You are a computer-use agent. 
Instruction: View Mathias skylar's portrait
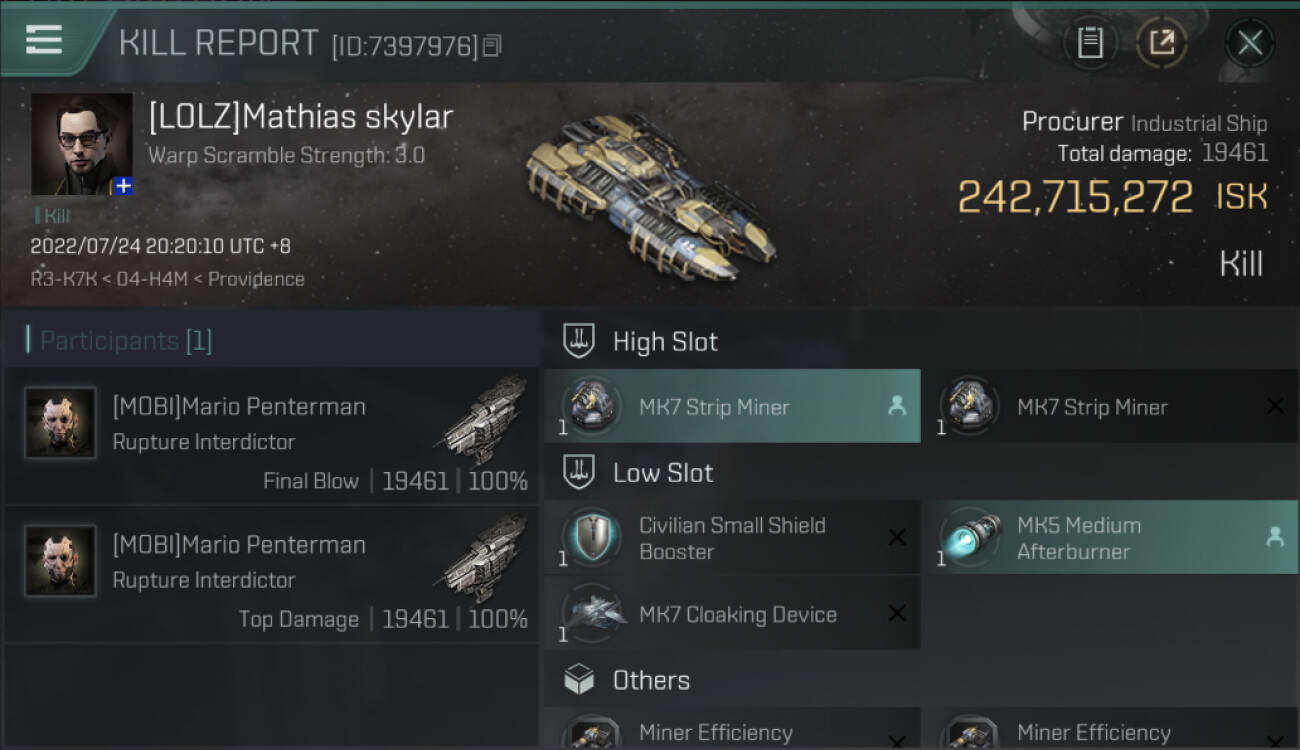click(81, 143)
